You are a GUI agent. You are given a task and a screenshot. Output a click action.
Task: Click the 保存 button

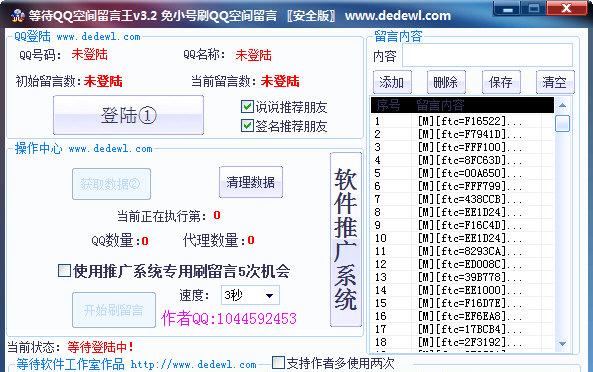coord(501,82)
